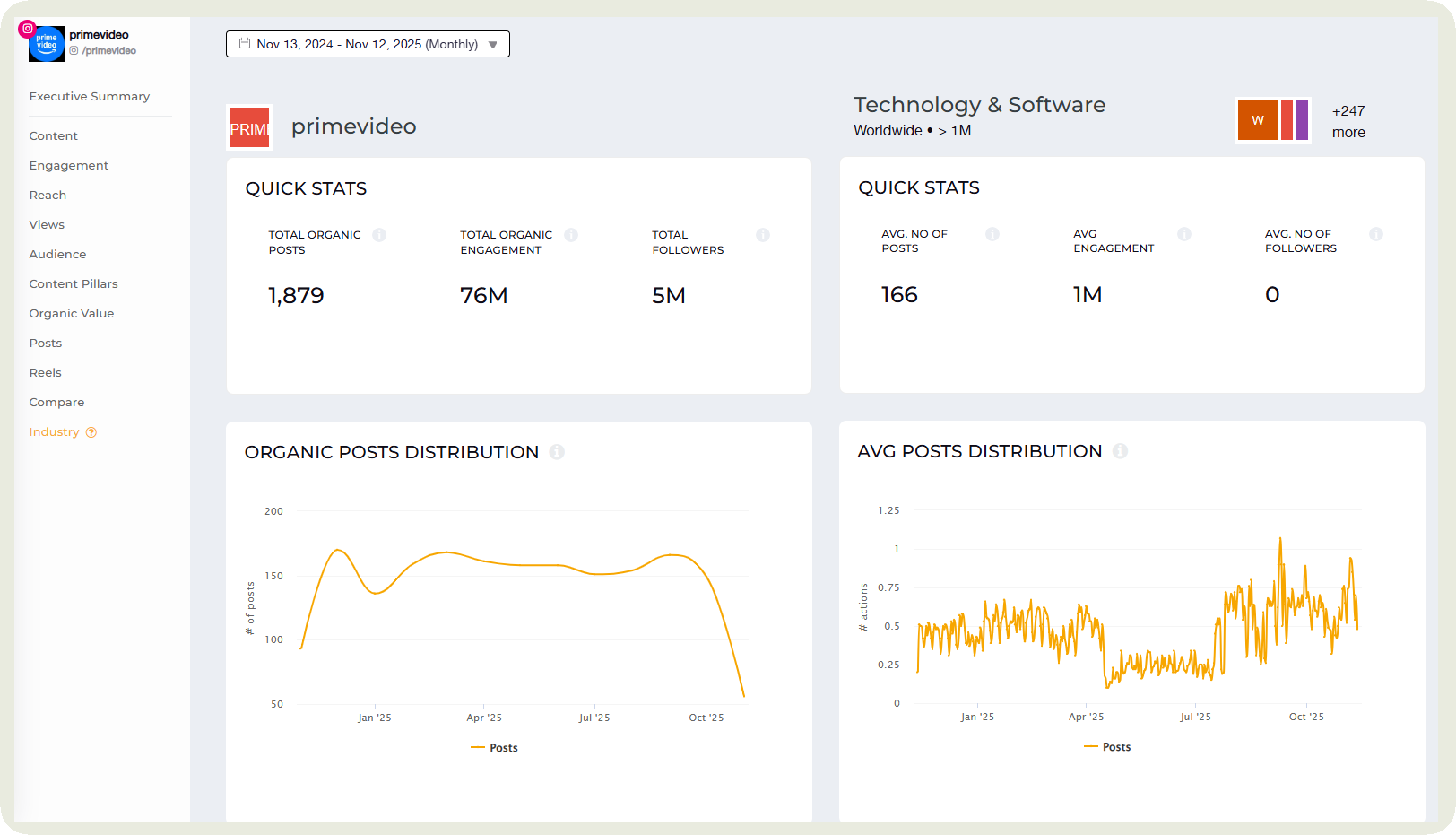The height and width of the screenshot is (835, 1456).
Task: Open the /primevideo handle link
Action: click(105, 50)
